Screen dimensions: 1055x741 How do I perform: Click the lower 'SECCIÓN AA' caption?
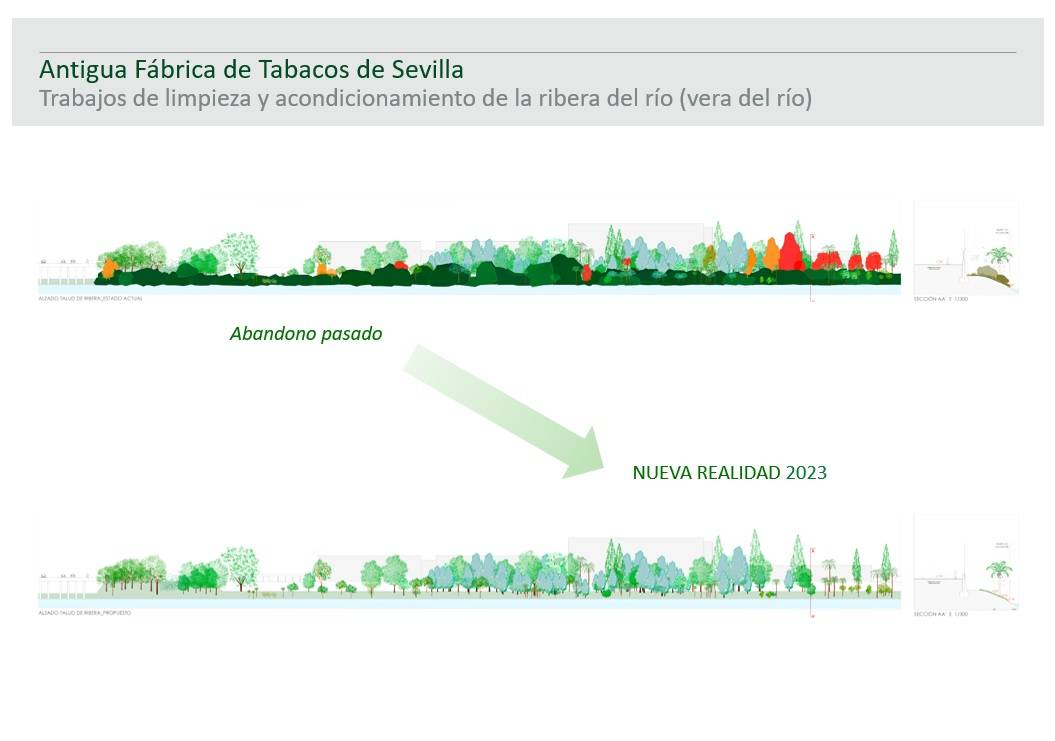(940, 613)
